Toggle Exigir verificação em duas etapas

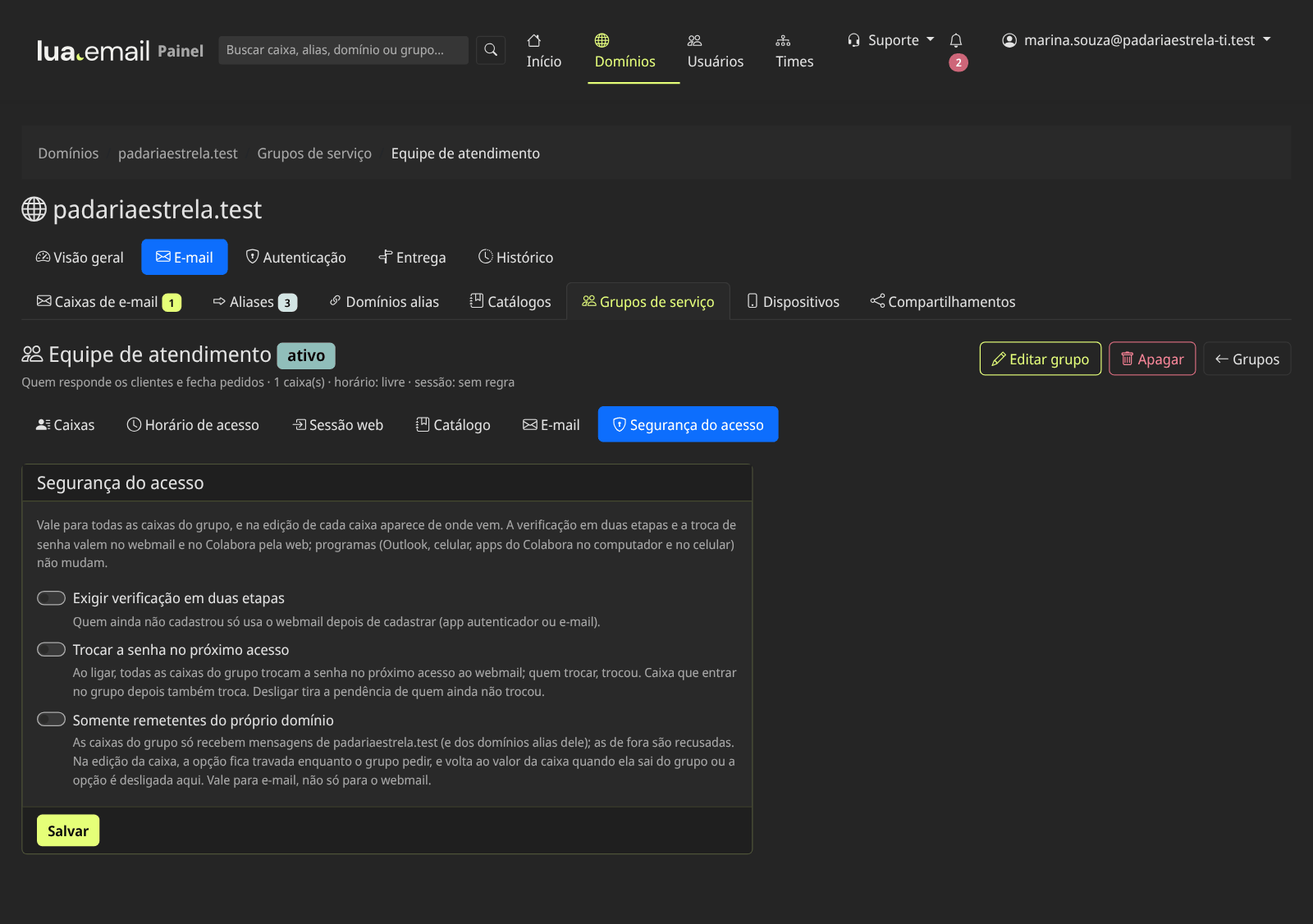click(51, 598)
